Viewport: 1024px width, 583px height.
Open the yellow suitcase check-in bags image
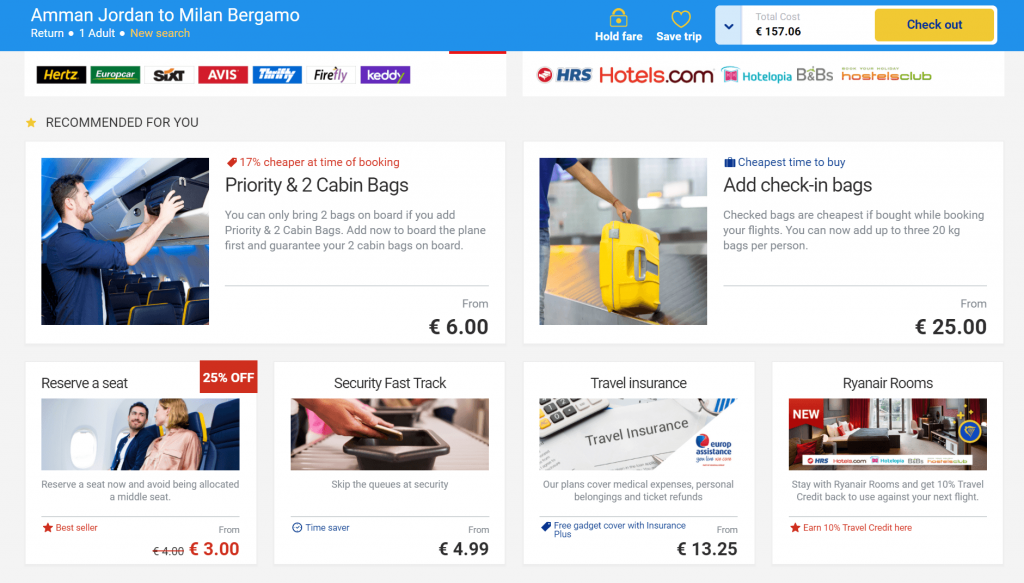(x=623, y=241)
